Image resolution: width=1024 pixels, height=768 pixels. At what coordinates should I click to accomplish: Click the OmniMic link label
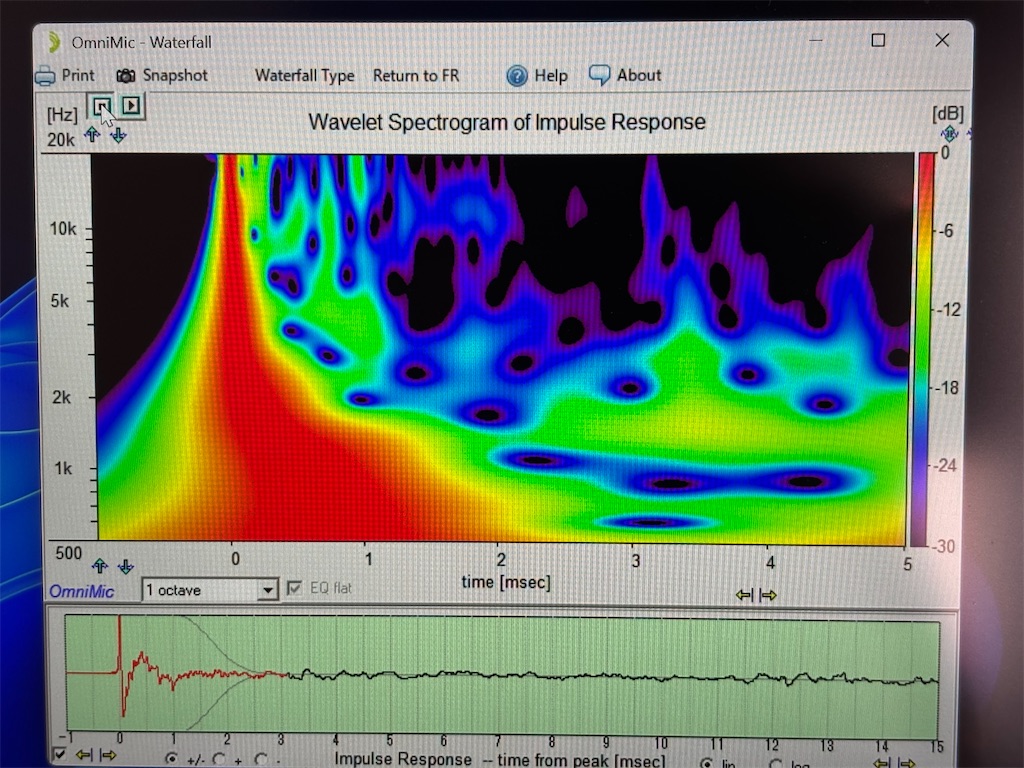82,591
